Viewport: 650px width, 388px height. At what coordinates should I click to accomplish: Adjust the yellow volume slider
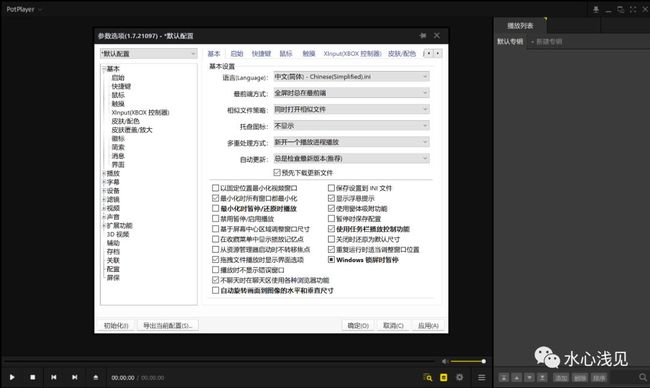[x=467, y=361]
